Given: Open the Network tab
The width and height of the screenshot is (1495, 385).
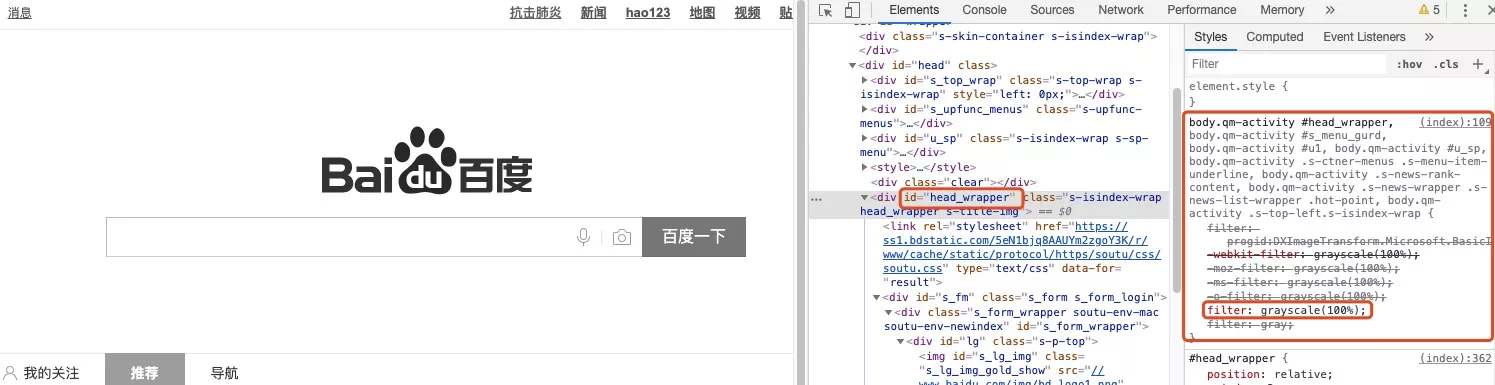Looking at the screenshot, I should click(x=1121, y=10).
